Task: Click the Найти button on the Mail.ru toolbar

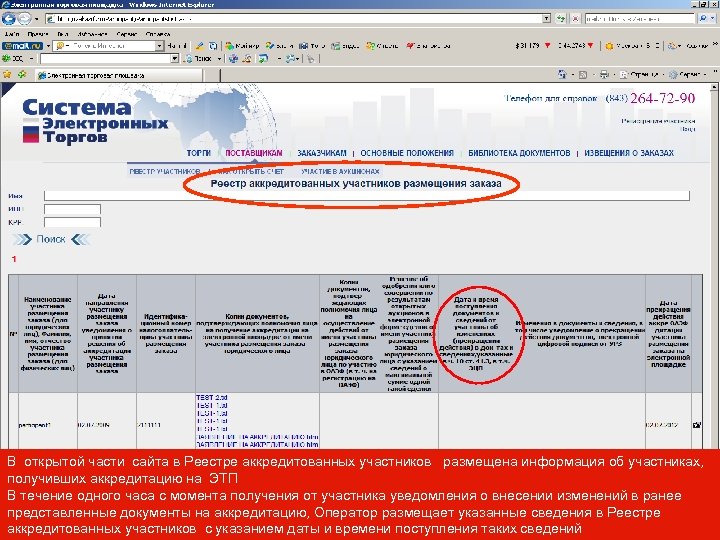Action: (177, 46)
